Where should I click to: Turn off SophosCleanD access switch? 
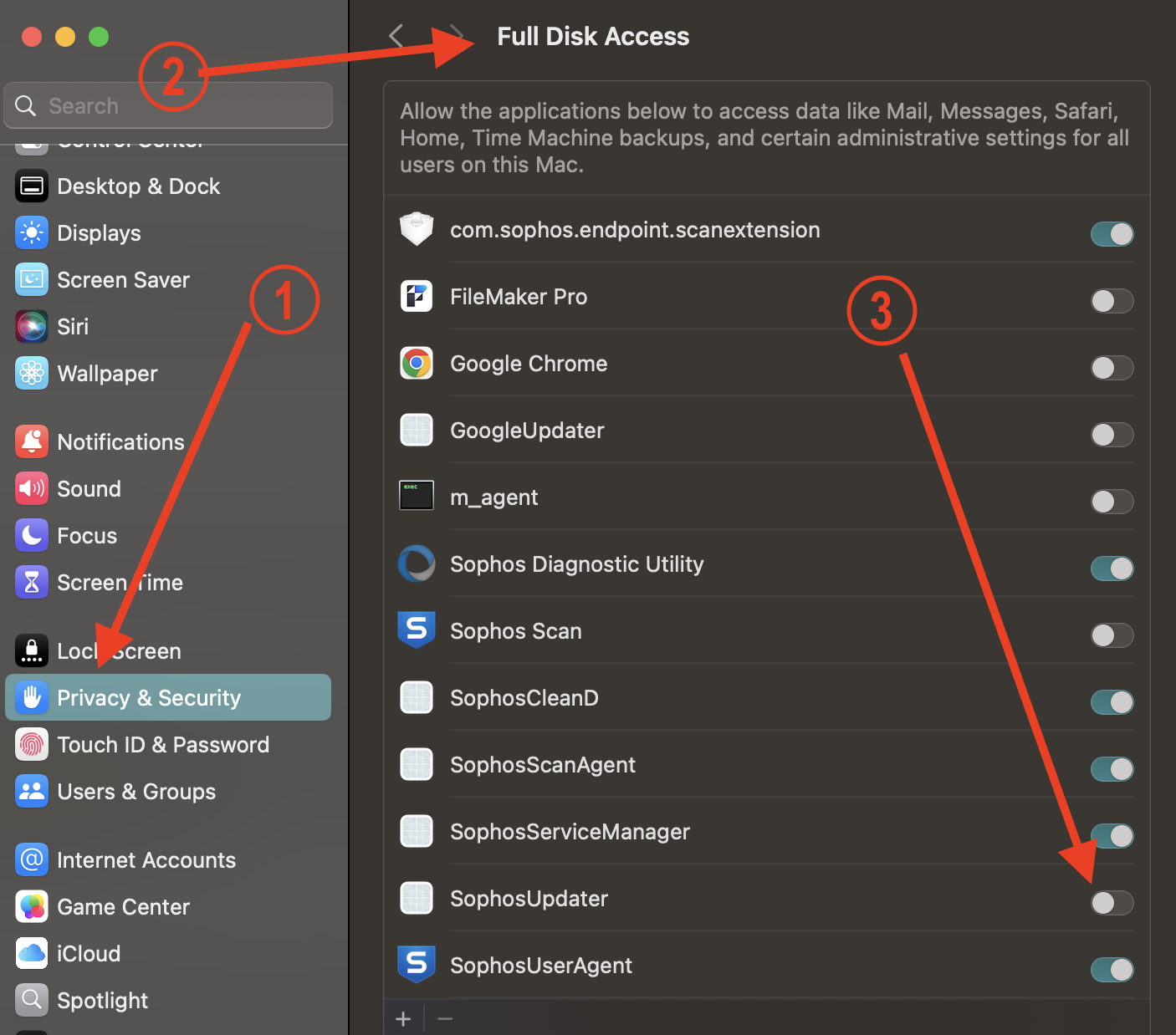1112,702
